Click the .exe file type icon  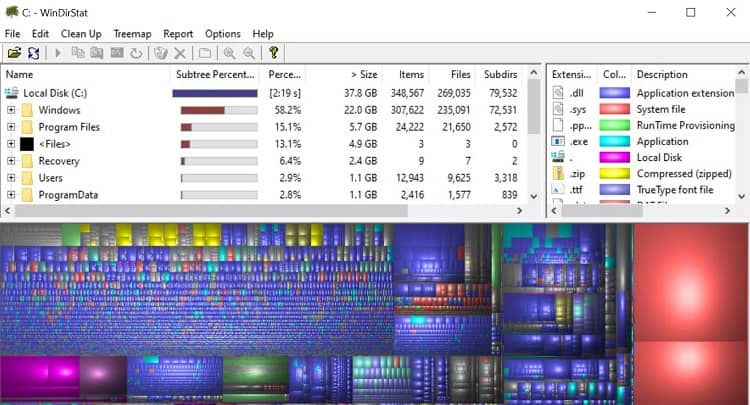coord(558,141)
